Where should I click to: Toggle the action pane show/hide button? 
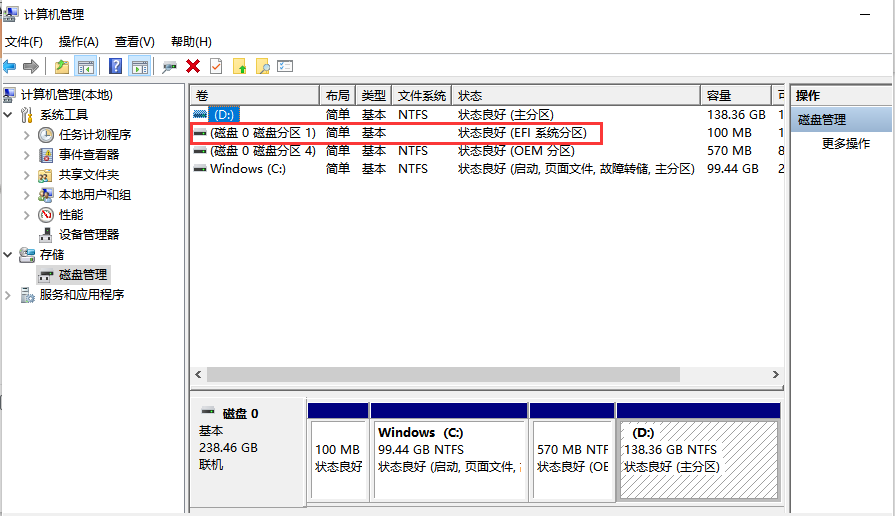point(139,66)
